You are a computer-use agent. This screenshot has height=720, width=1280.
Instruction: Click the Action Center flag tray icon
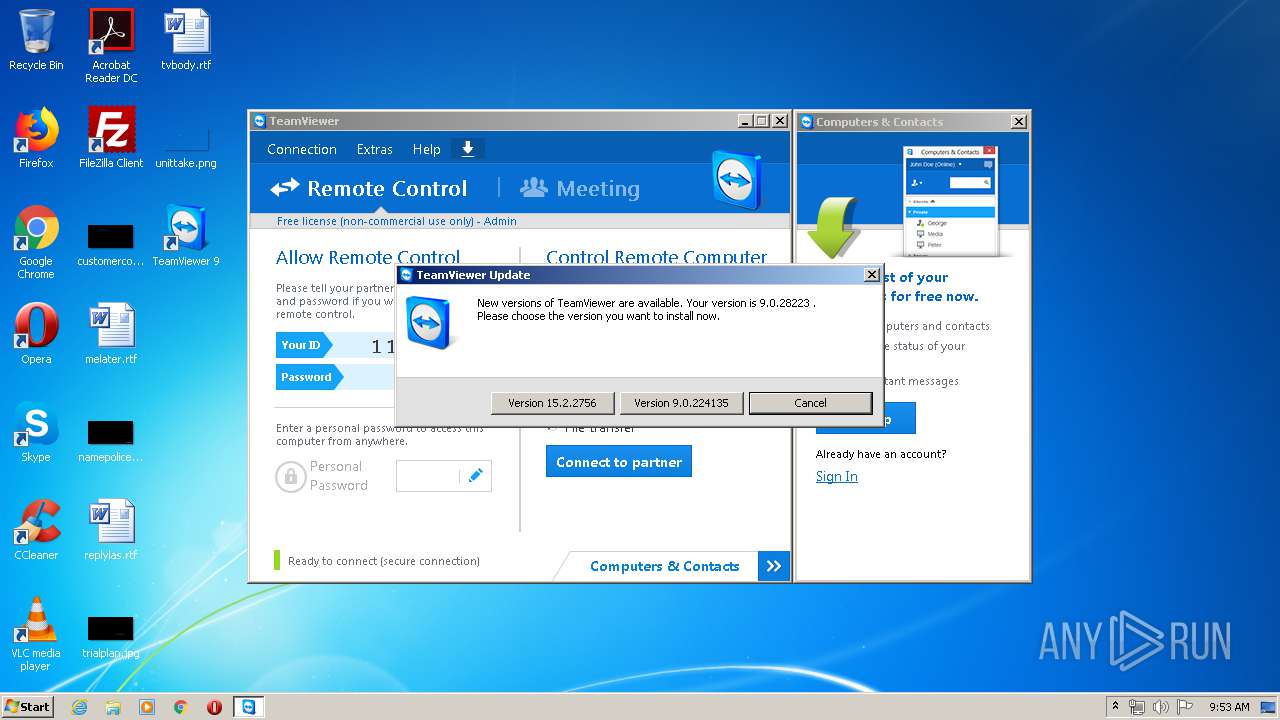[1183, 707]
